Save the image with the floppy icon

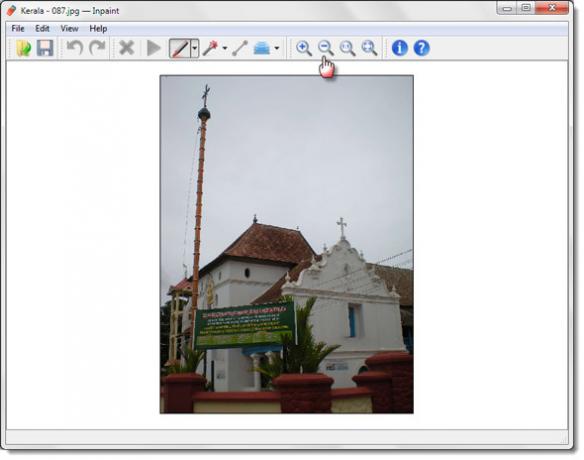tap(45, 48)
